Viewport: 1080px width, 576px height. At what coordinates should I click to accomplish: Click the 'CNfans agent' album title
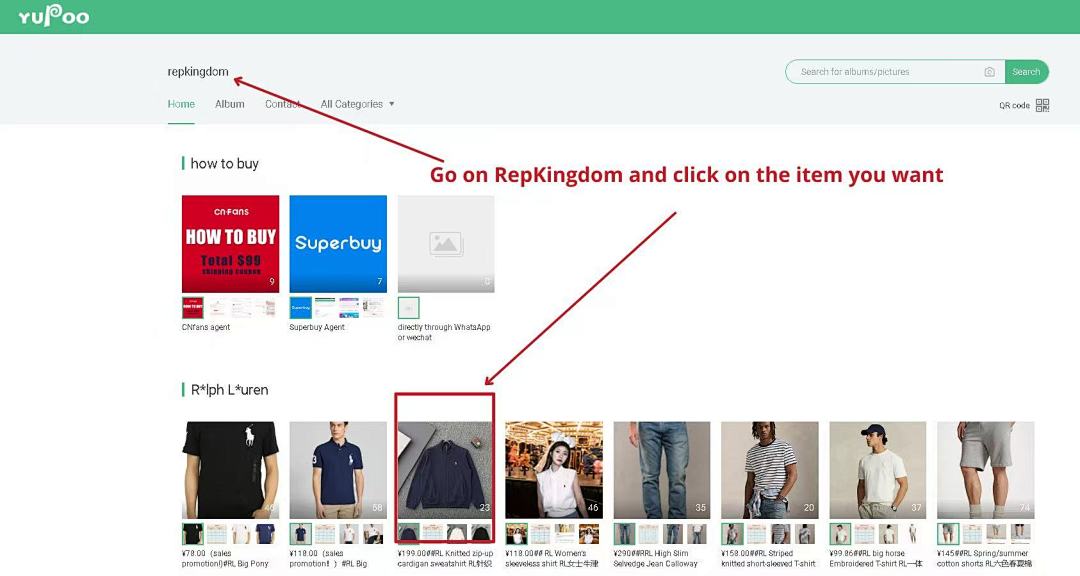coord(206,327)
